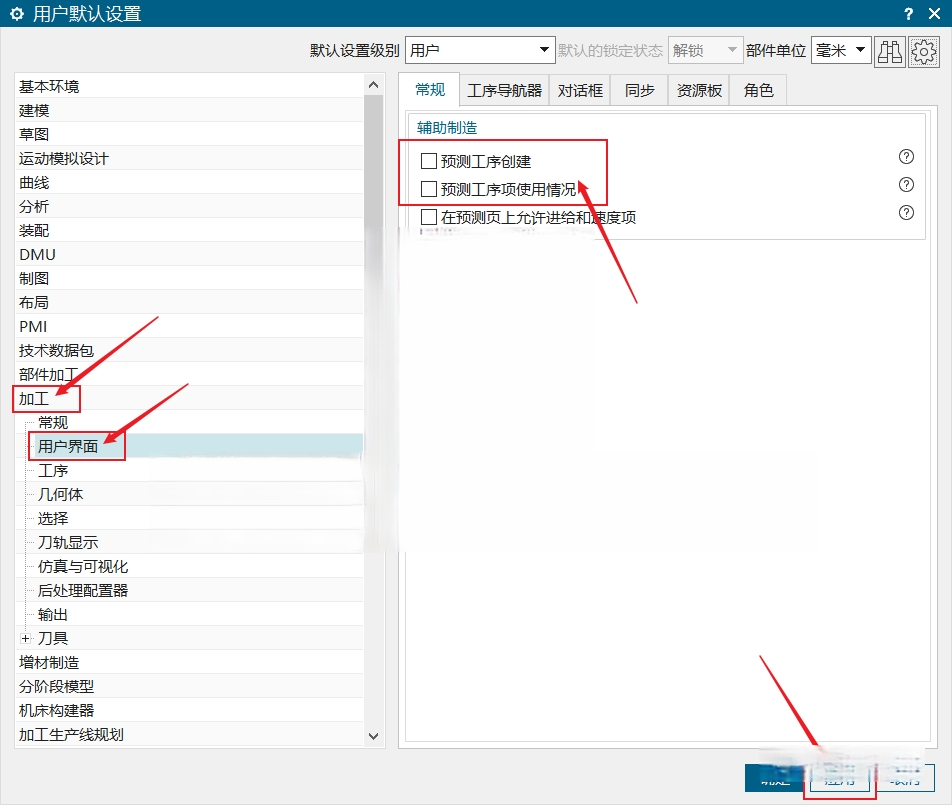The height and width of the screenshot is (805, 952).
Task: Select the 常规 tab
Action: (x=430, y=90)
